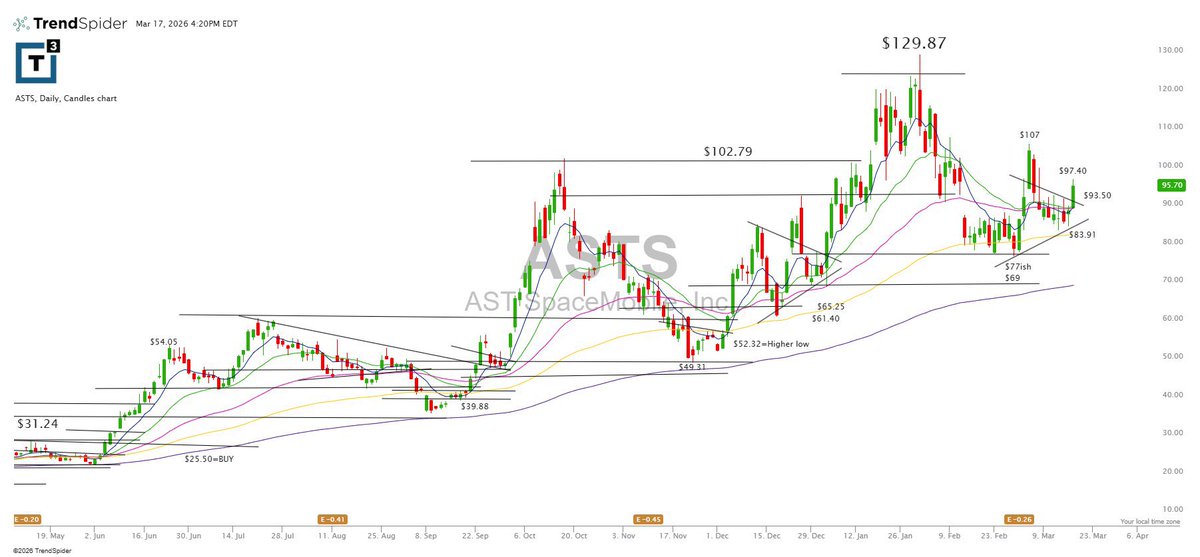Click the green 95.70 current price tag
The image size is (1200, 557).
coord(1171,185)
